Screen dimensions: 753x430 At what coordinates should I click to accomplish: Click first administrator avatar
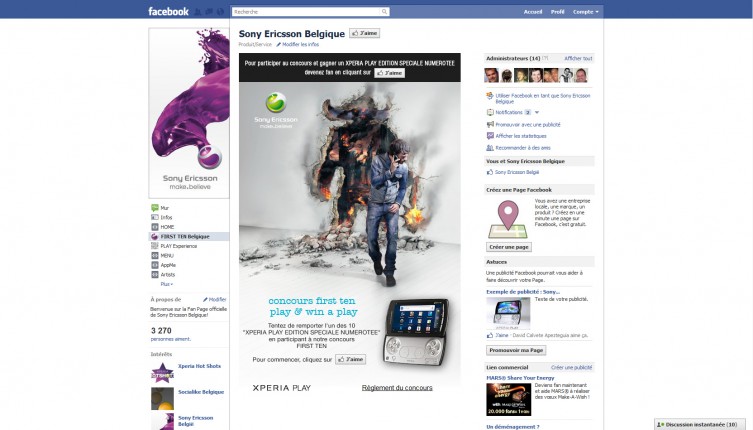tap(491, 75)
